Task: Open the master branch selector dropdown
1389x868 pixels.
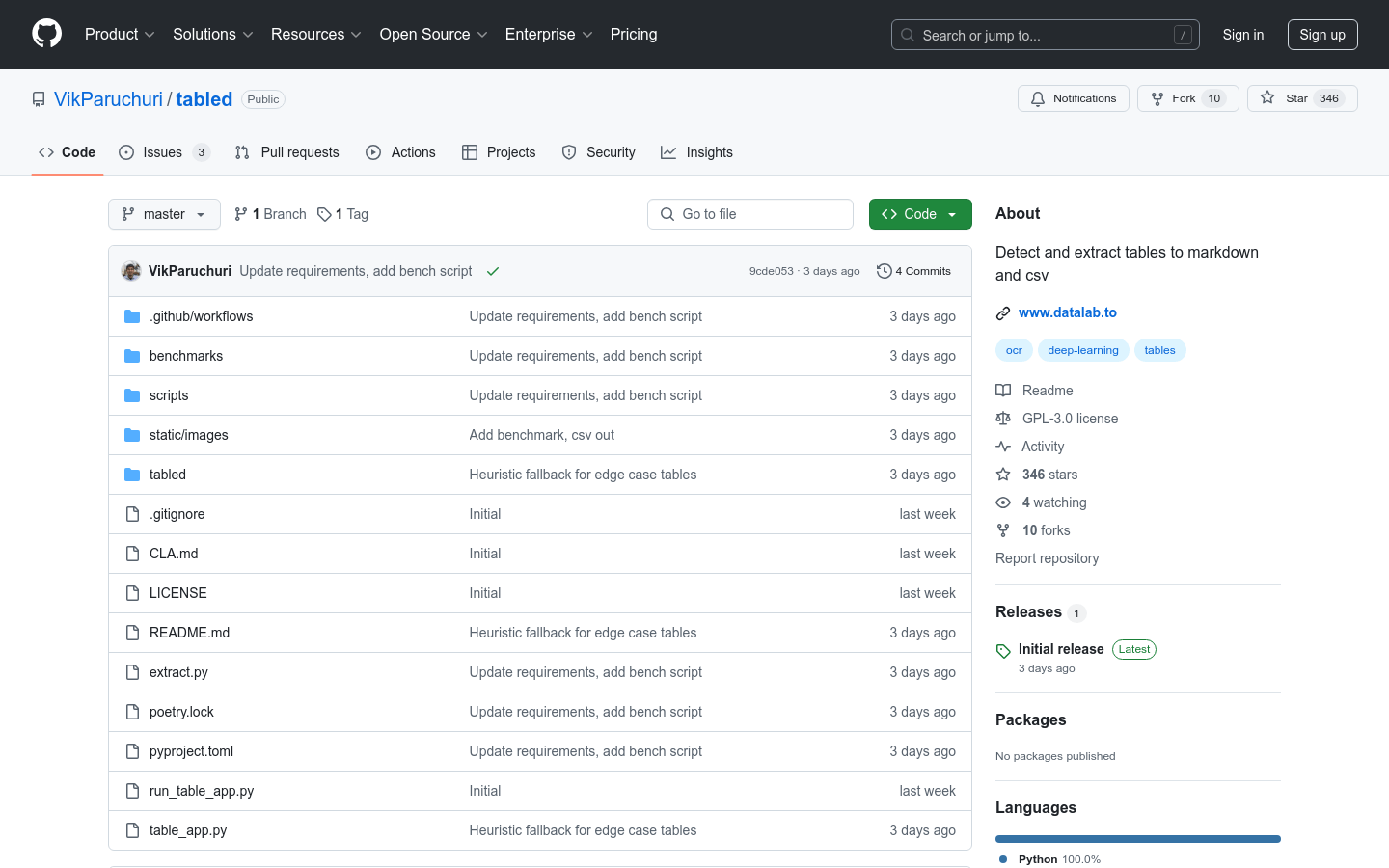Action: [164, 214]
